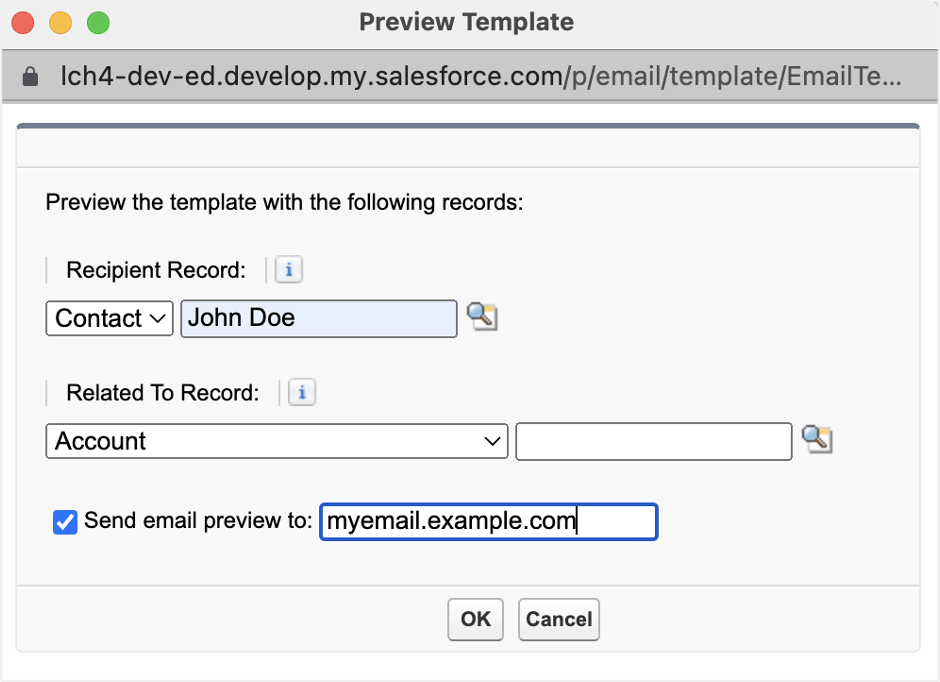This screenshot has width=940, height=682.
Task: Click the info icon beside Recipient Record
Action: point(288,270)
